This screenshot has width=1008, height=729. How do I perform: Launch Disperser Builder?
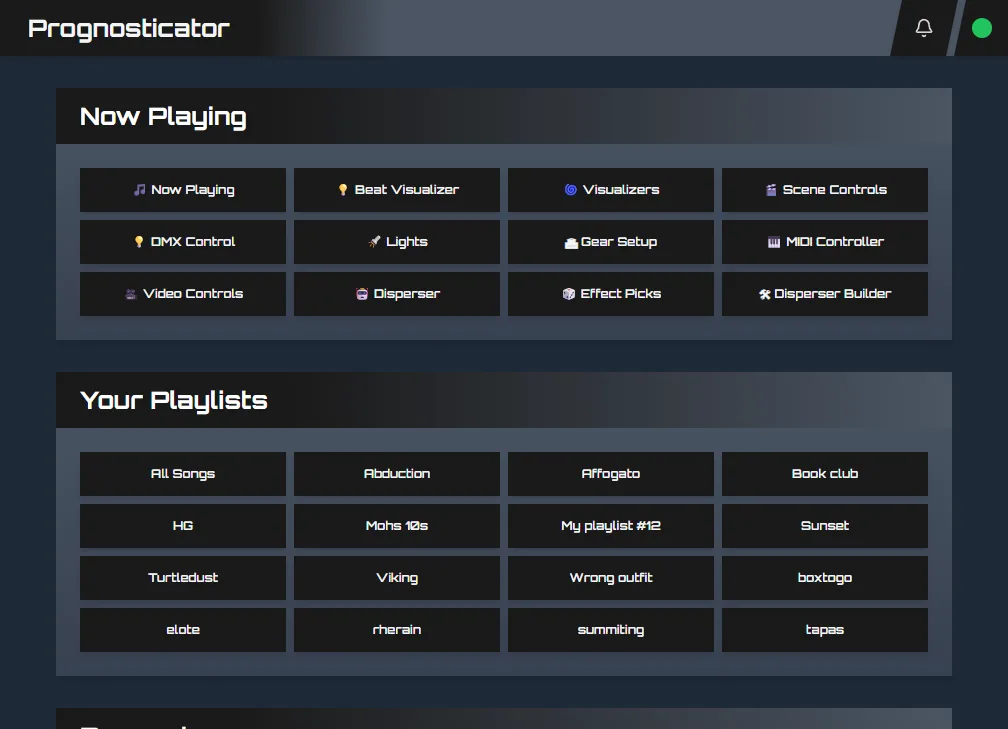(x=825, y=294)
